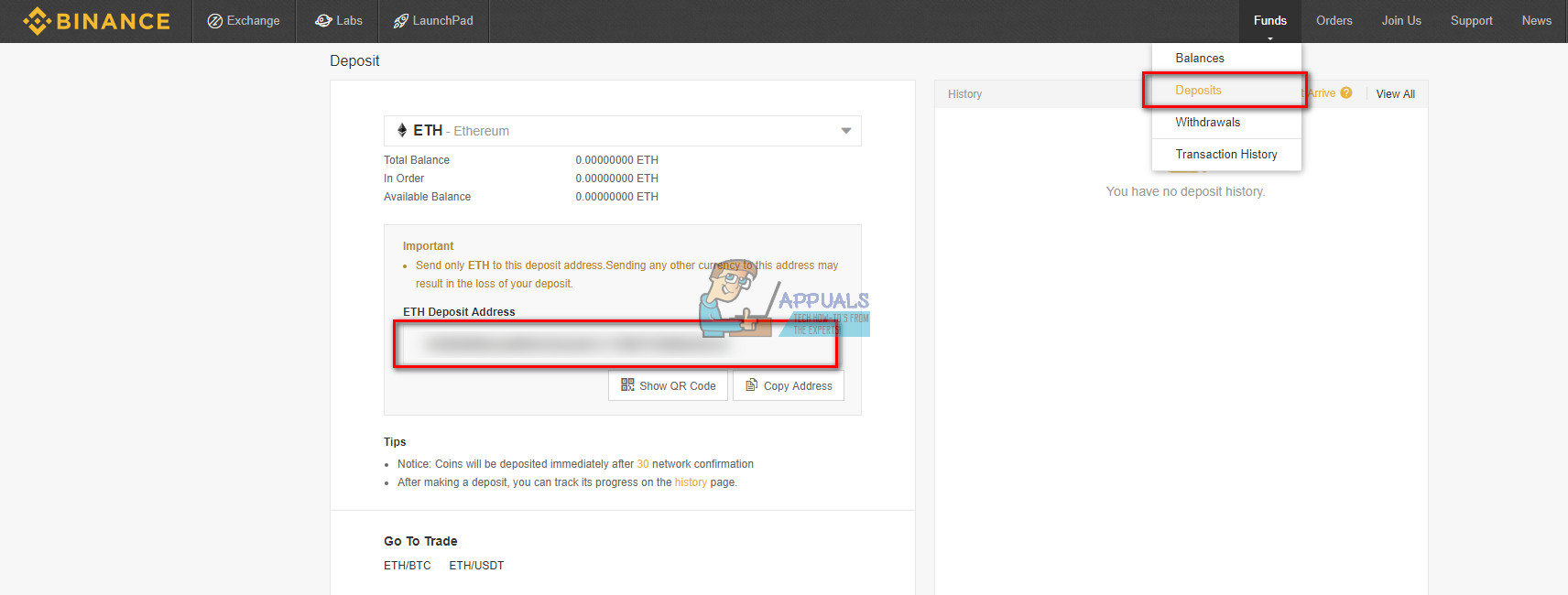Open Labs from the navigation bar
This screenshot has height=595, width=1568.
coord(338,21)
